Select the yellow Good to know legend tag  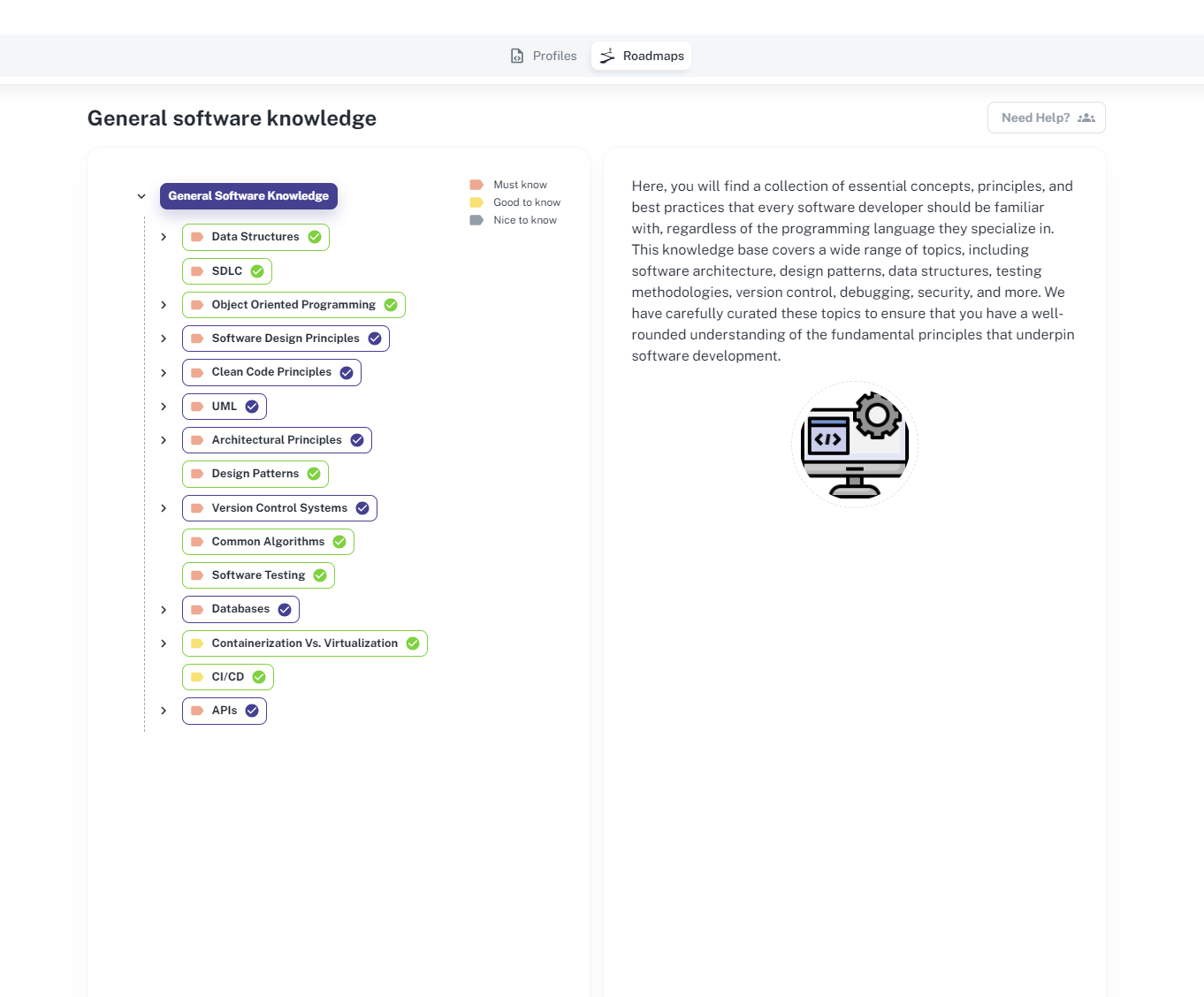(476, 202)
